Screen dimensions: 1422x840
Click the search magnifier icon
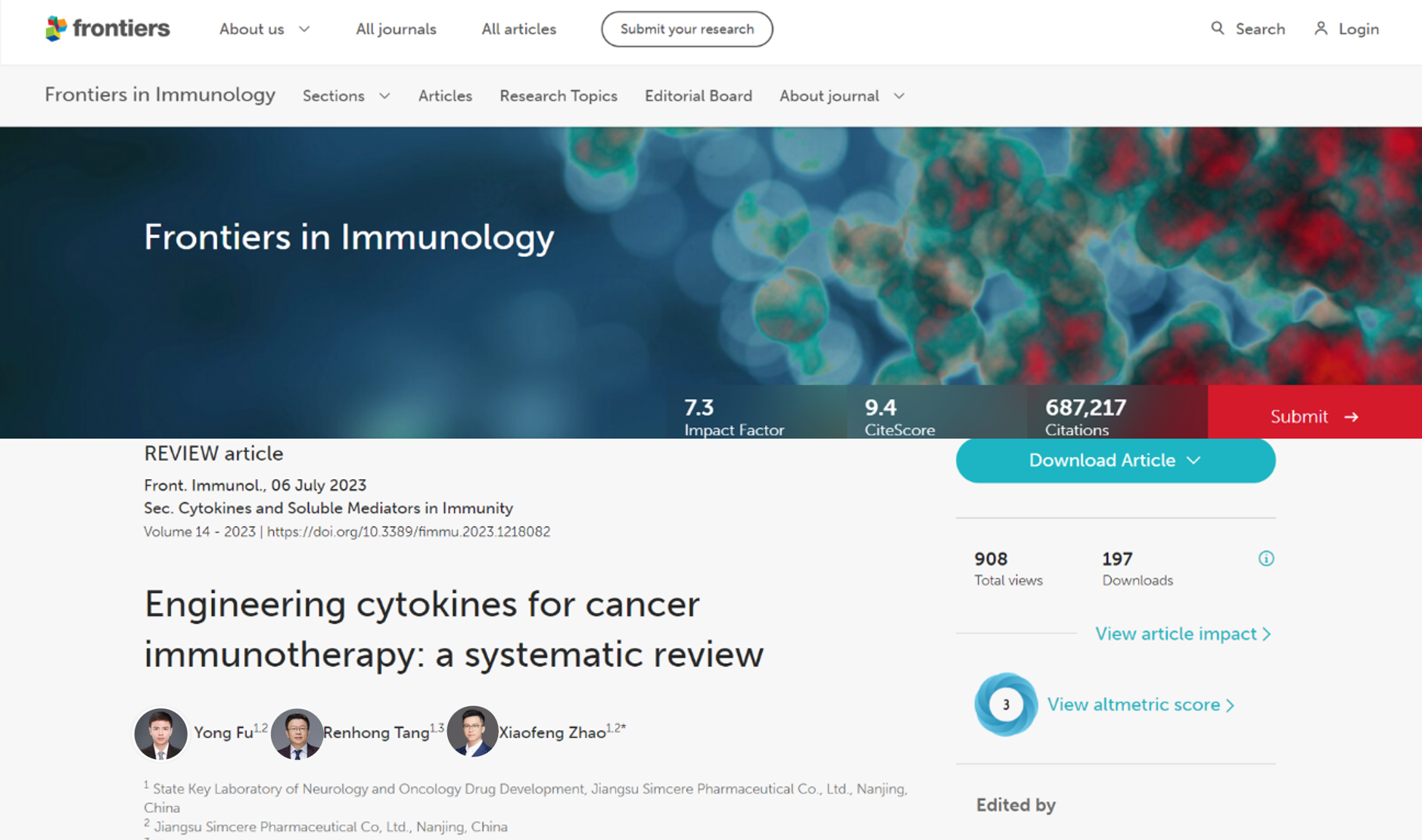click(x=1217, y=29)
